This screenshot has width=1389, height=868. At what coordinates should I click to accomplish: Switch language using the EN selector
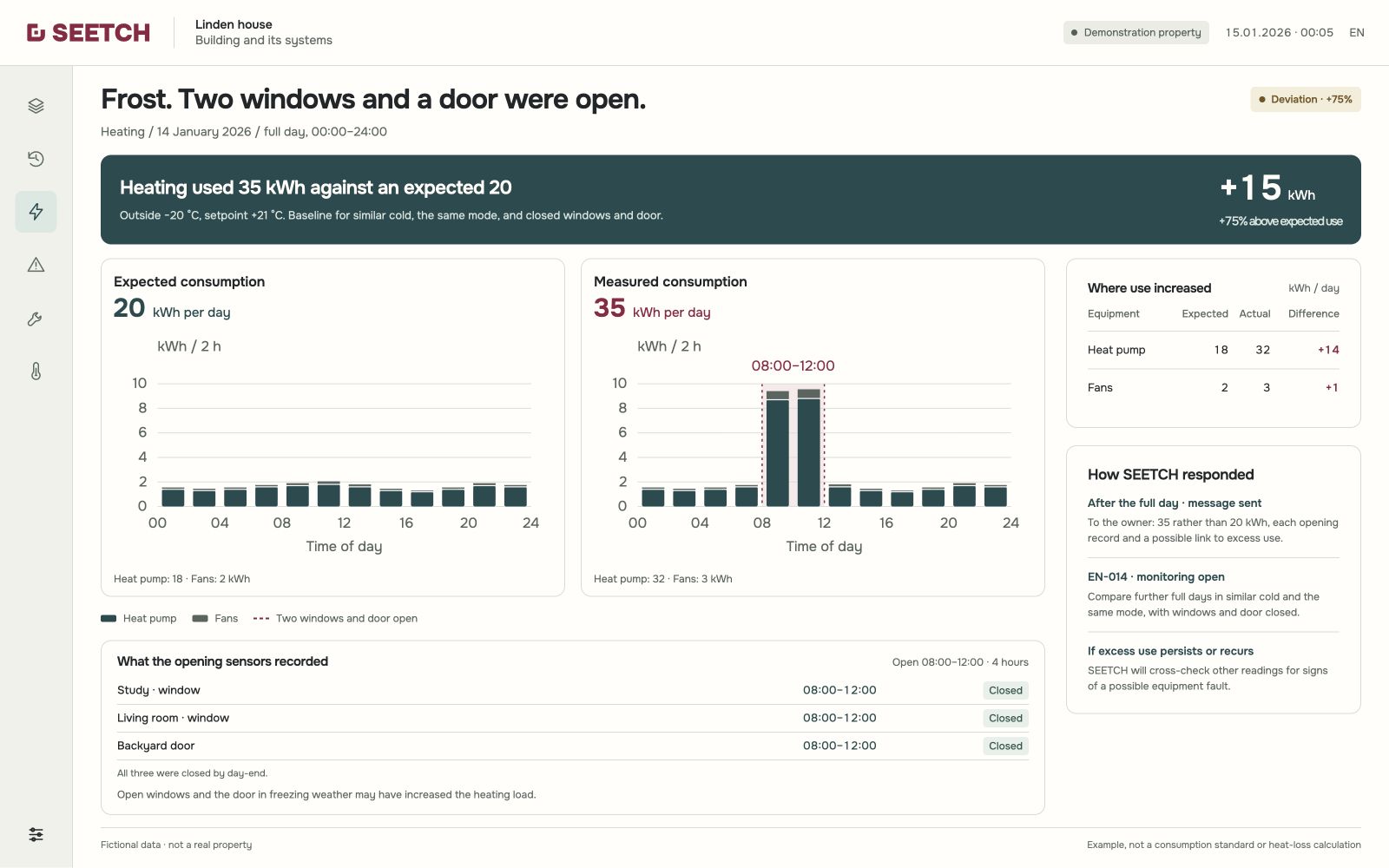(x=1357, y=33)
